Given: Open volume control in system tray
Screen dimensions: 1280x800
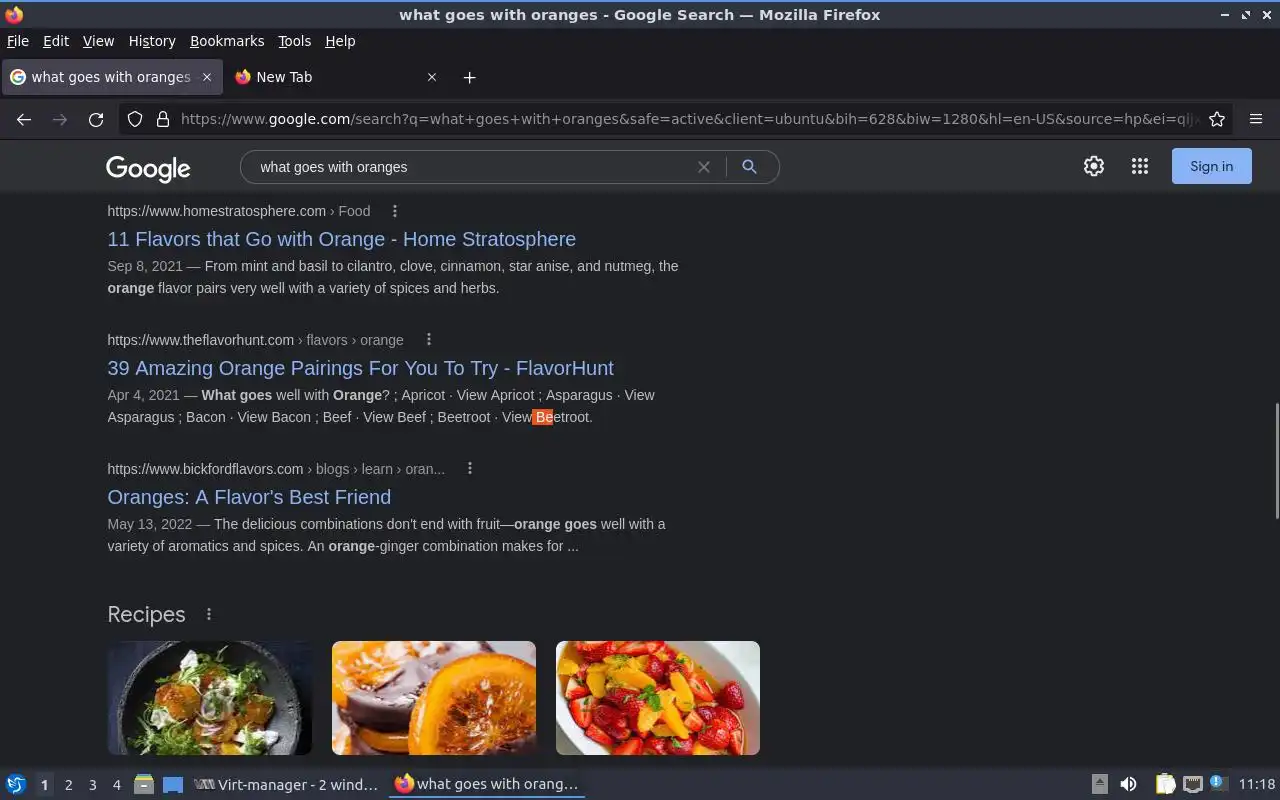Looking at the screenshot, I should [1128, 784].
